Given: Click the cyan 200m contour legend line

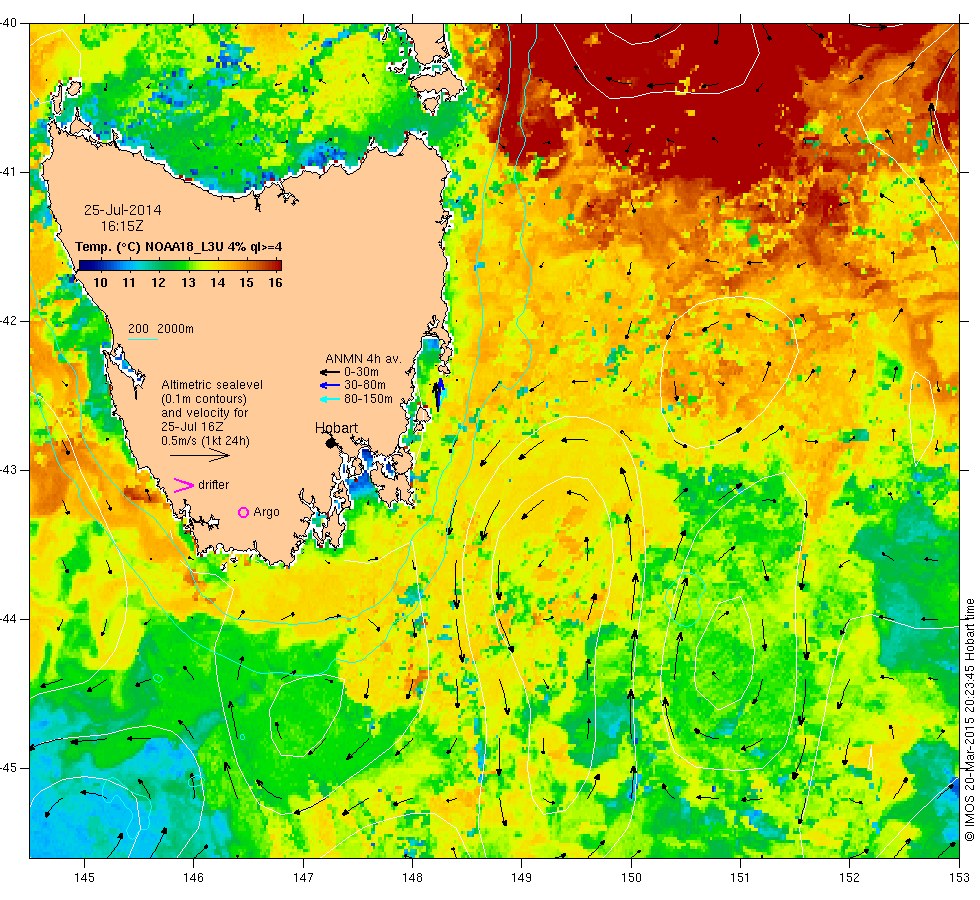Looking at the screenshot, I should (x=143, y=340).
